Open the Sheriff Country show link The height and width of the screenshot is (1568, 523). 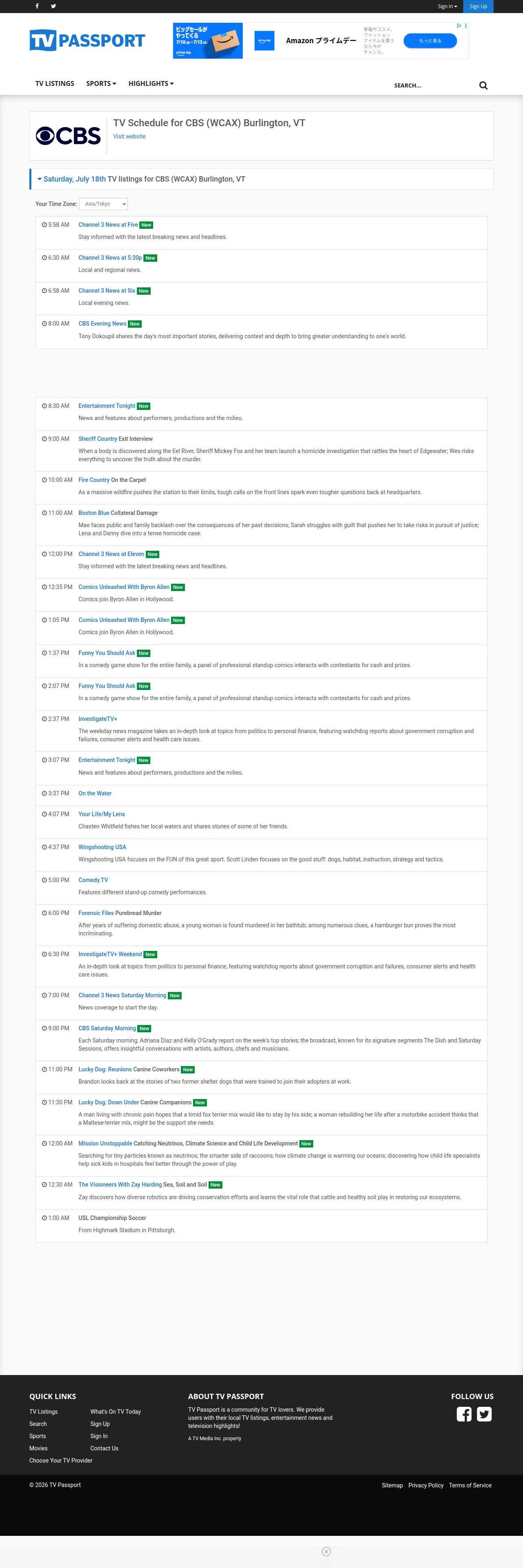pyautogui.click(x=97, y=439)
